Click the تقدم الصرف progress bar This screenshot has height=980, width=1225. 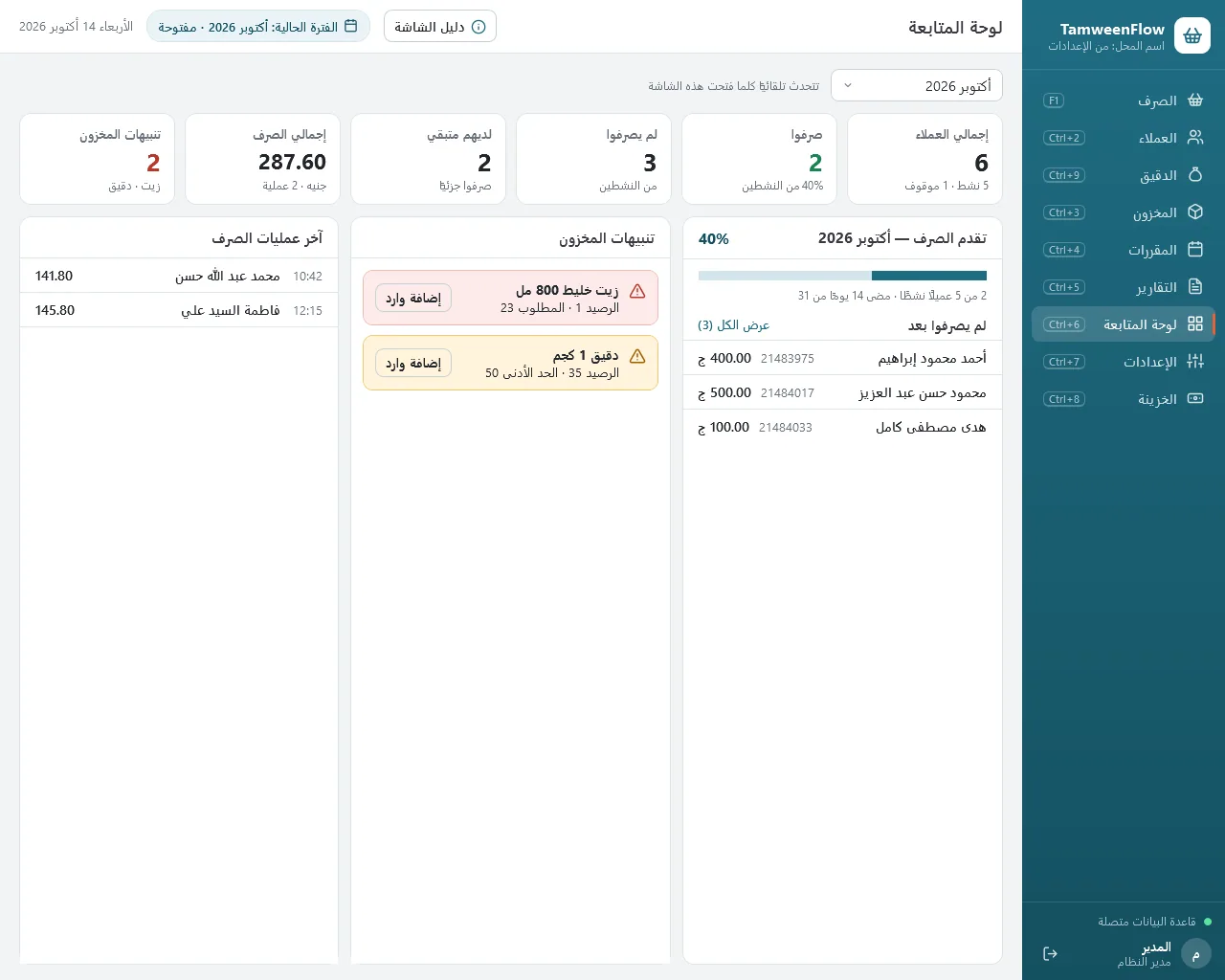click(x=842, y=276)
